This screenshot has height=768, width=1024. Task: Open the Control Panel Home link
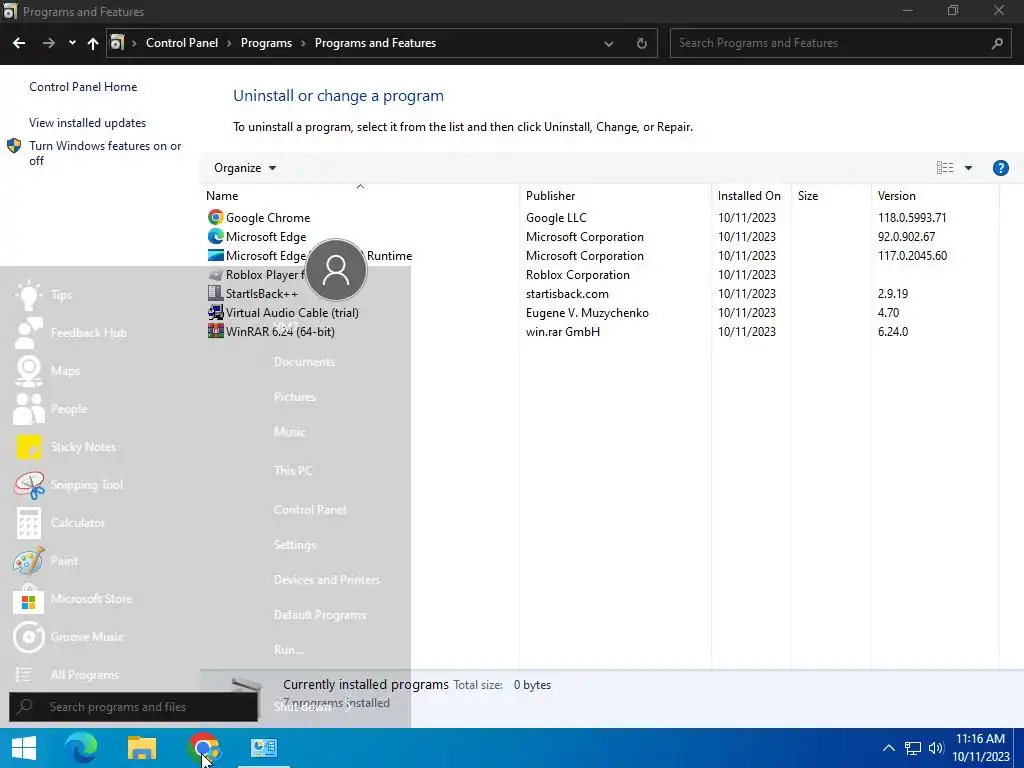(83, 87)
